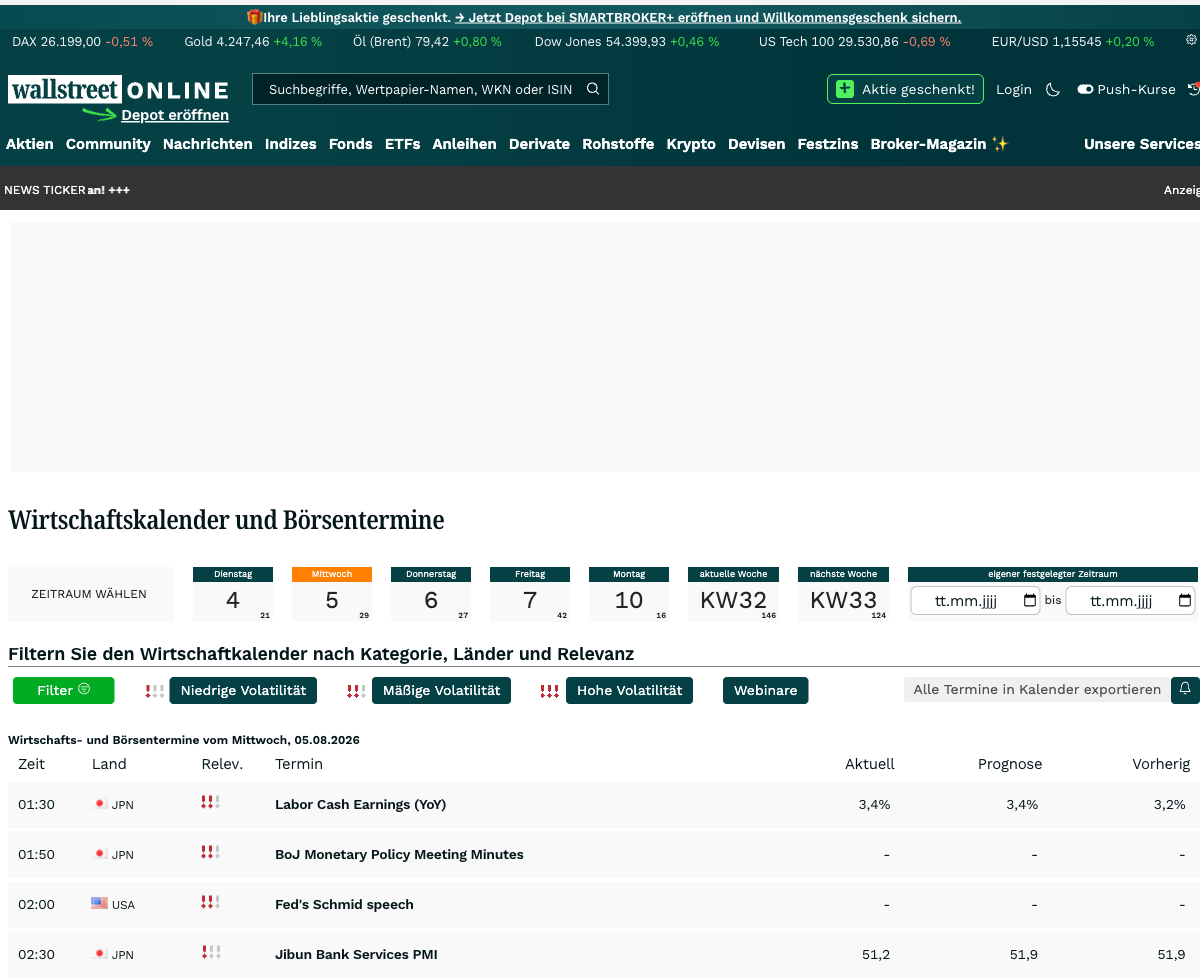
Task: Click the wallstreet ONLINE logo
Action: [x=118, y=90]
